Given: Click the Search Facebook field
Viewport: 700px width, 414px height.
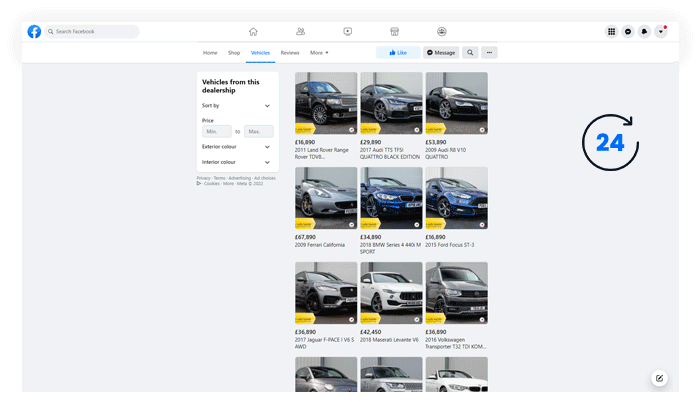Looking at the screenshot, I should 92,31.
